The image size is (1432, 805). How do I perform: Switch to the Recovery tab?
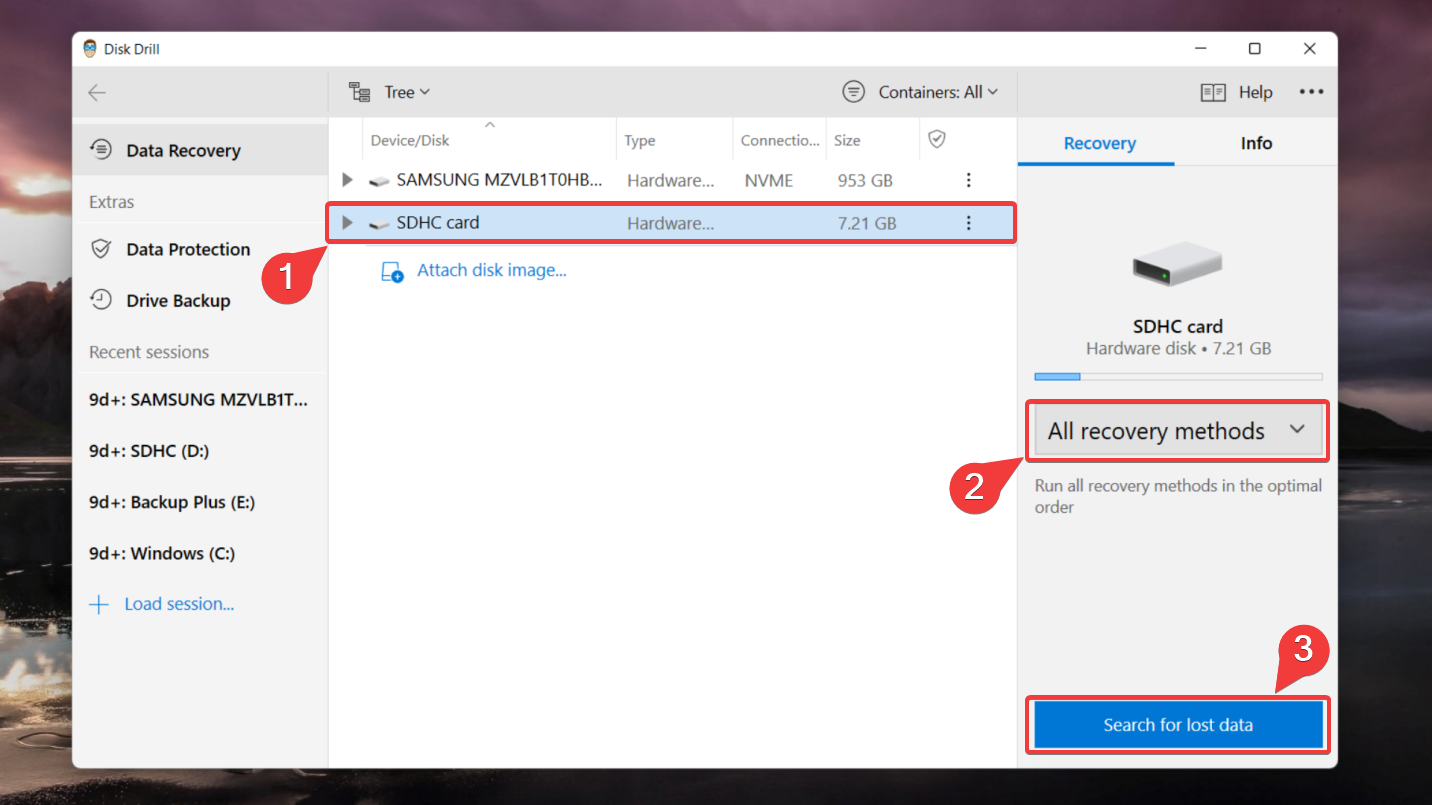(x=1099, y=143)
